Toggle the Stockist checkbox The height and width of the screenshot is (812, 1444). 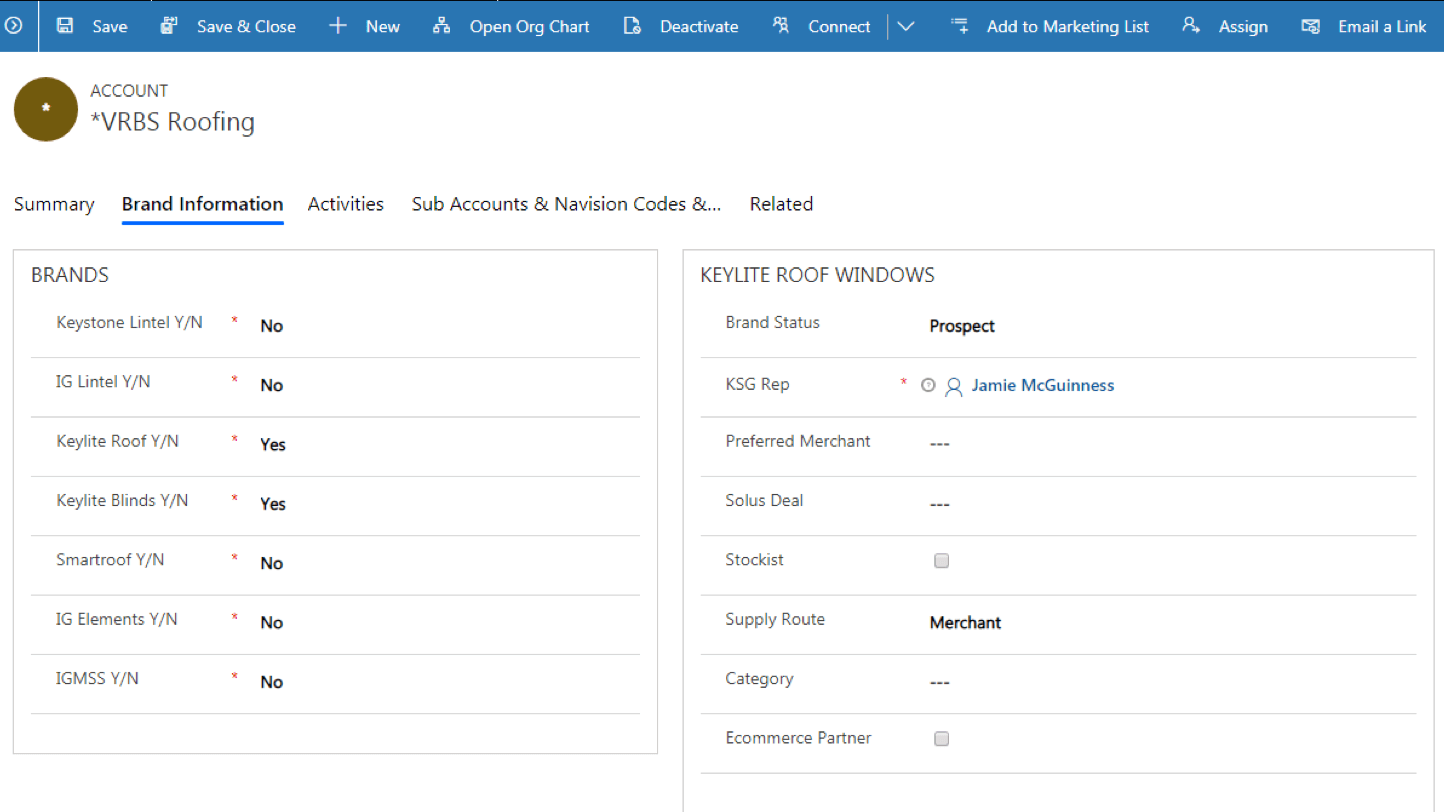[x=941, y=561]
